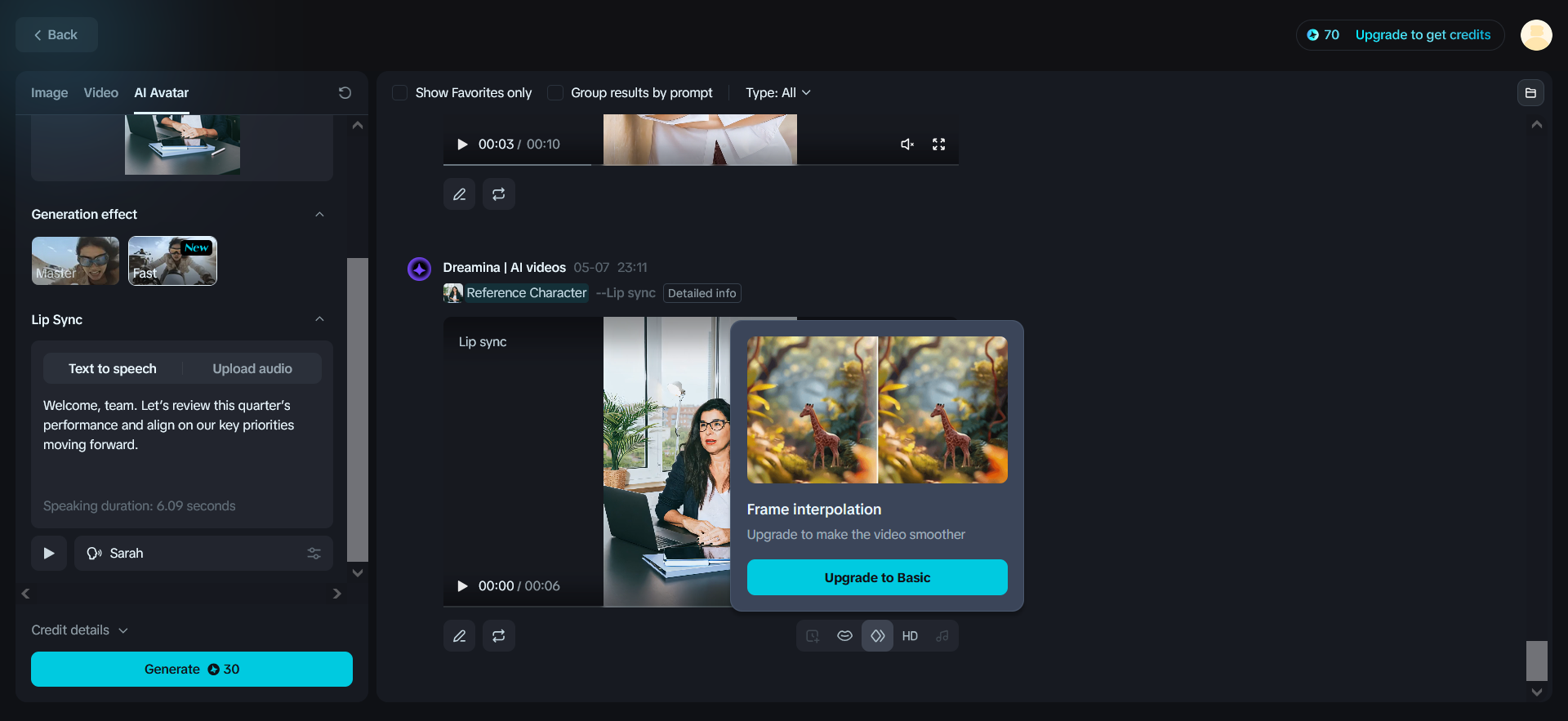Image resolution: width=1568 pixels, height=721 pixels.
Task: Open the Type: All filter dropdown
Action: (x=778, y=93)
